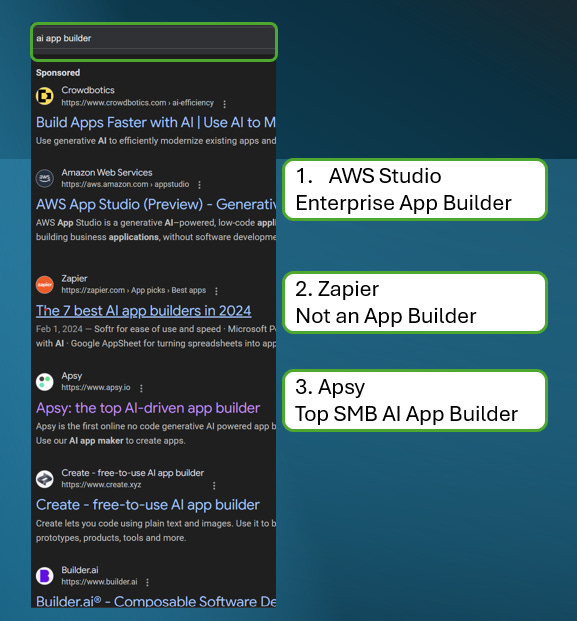Click the 'Crowdbotics' site name
Screen dimensions: 577x621
(88, 90)
